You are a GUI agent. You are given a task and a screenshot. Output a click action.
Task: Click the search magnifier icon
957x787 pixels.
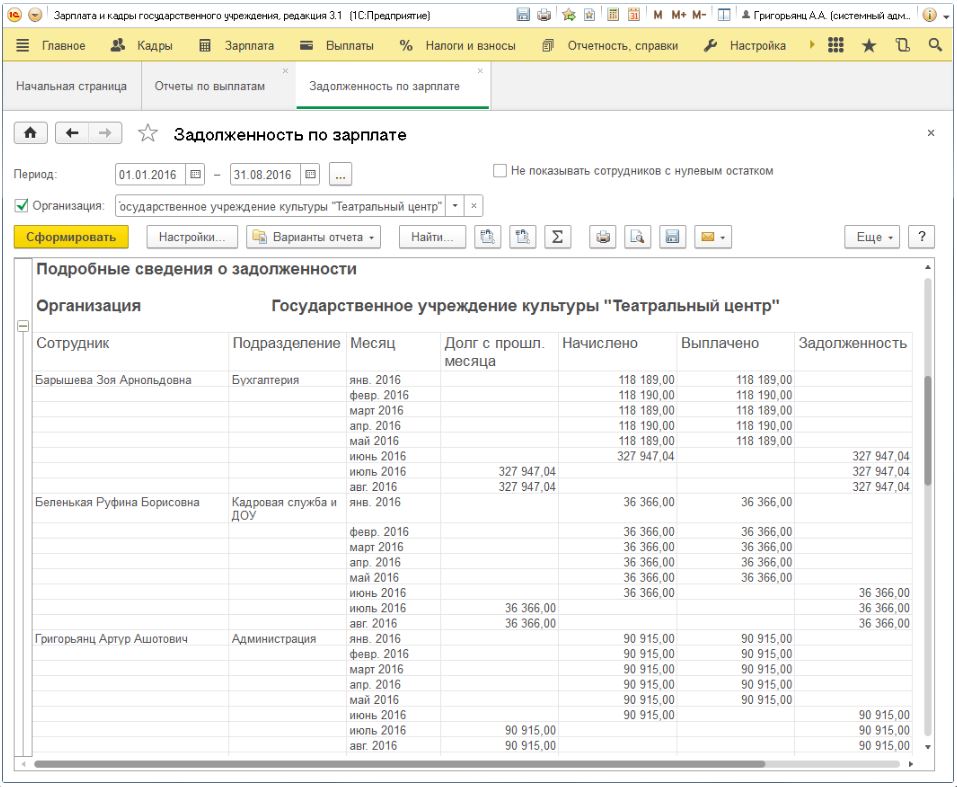point(934,46)
